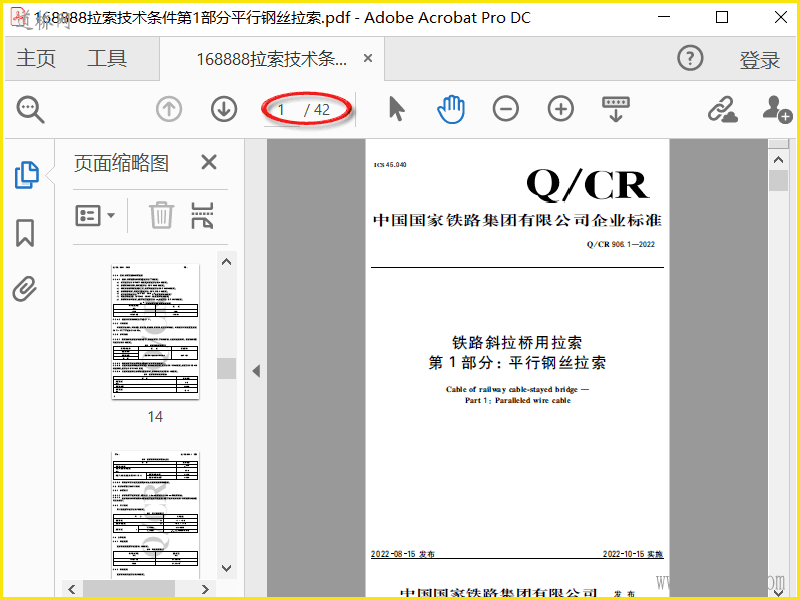Go to previous page with up arrow
This screenshot has height=600, width=800.
point(169,109)
